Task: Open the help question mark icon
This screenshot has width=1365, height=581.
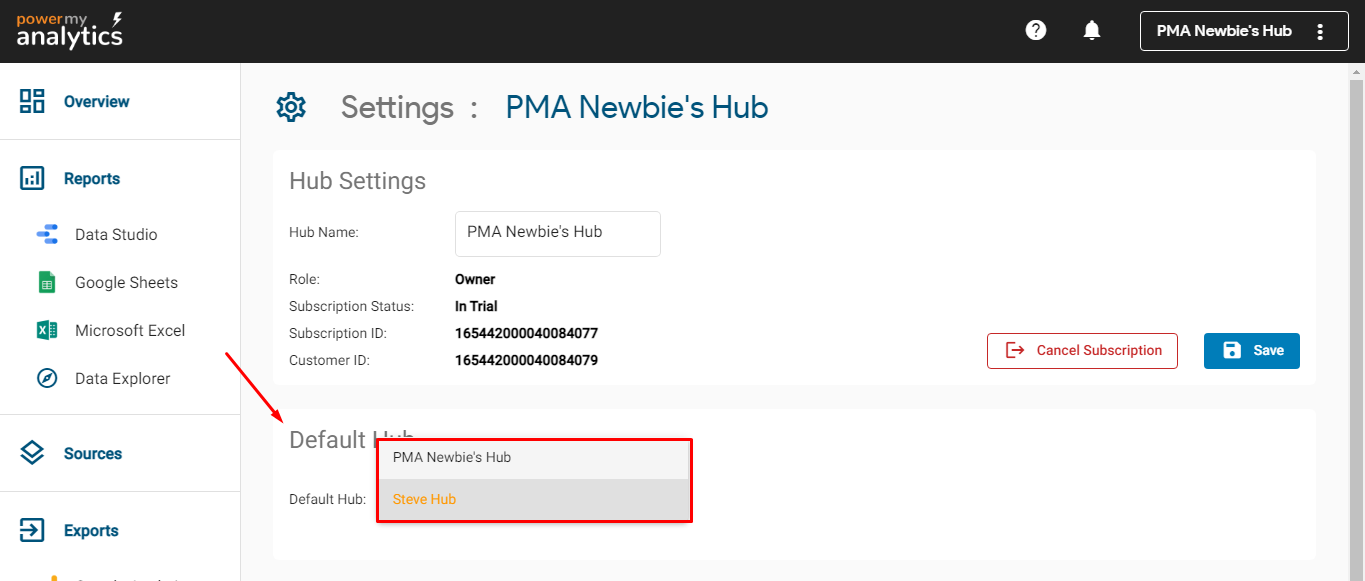Action: pos(1036,31)
